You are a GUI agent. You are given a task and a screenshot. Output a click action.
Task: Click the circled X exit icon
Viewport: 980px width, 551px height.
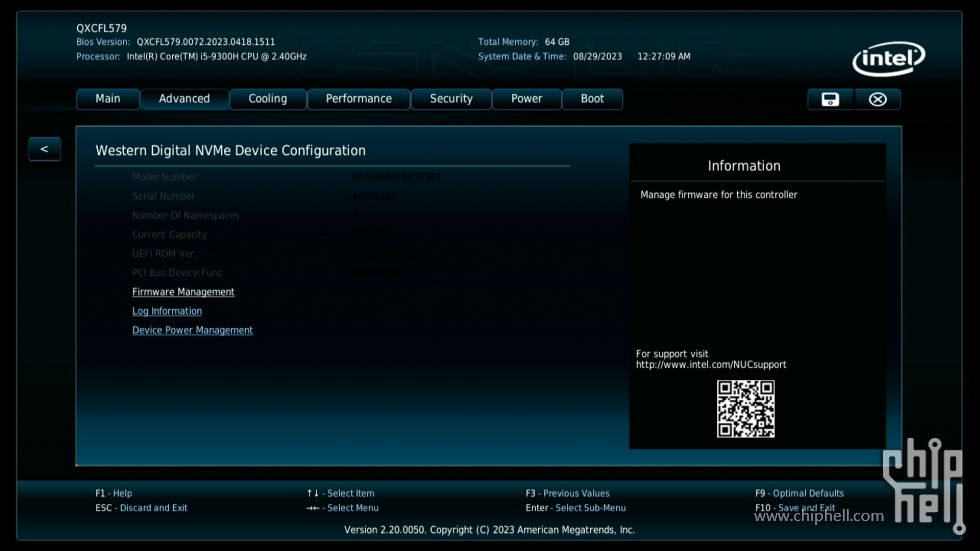click(878, 99)
